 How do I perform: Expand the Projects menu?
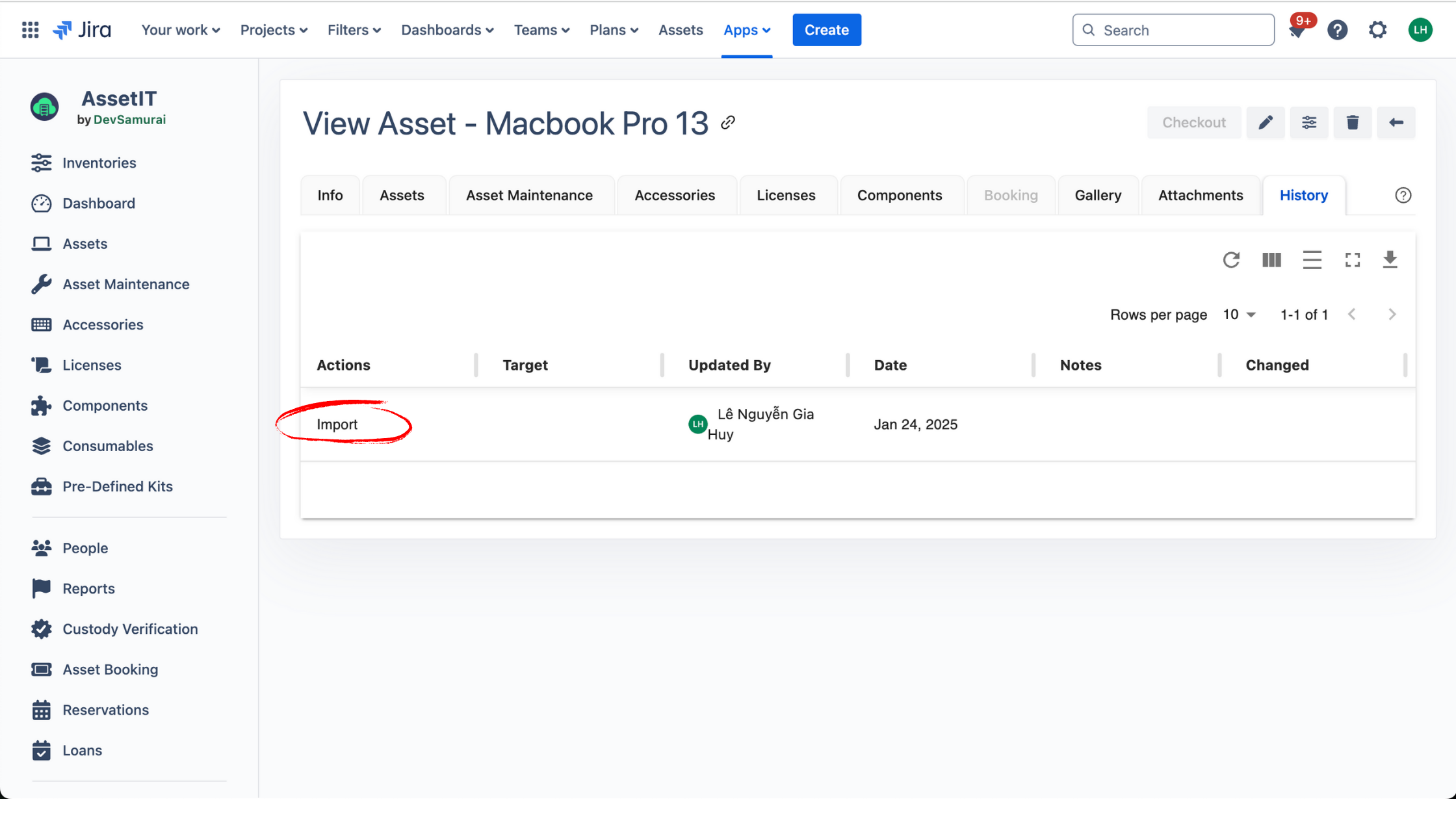274,30
